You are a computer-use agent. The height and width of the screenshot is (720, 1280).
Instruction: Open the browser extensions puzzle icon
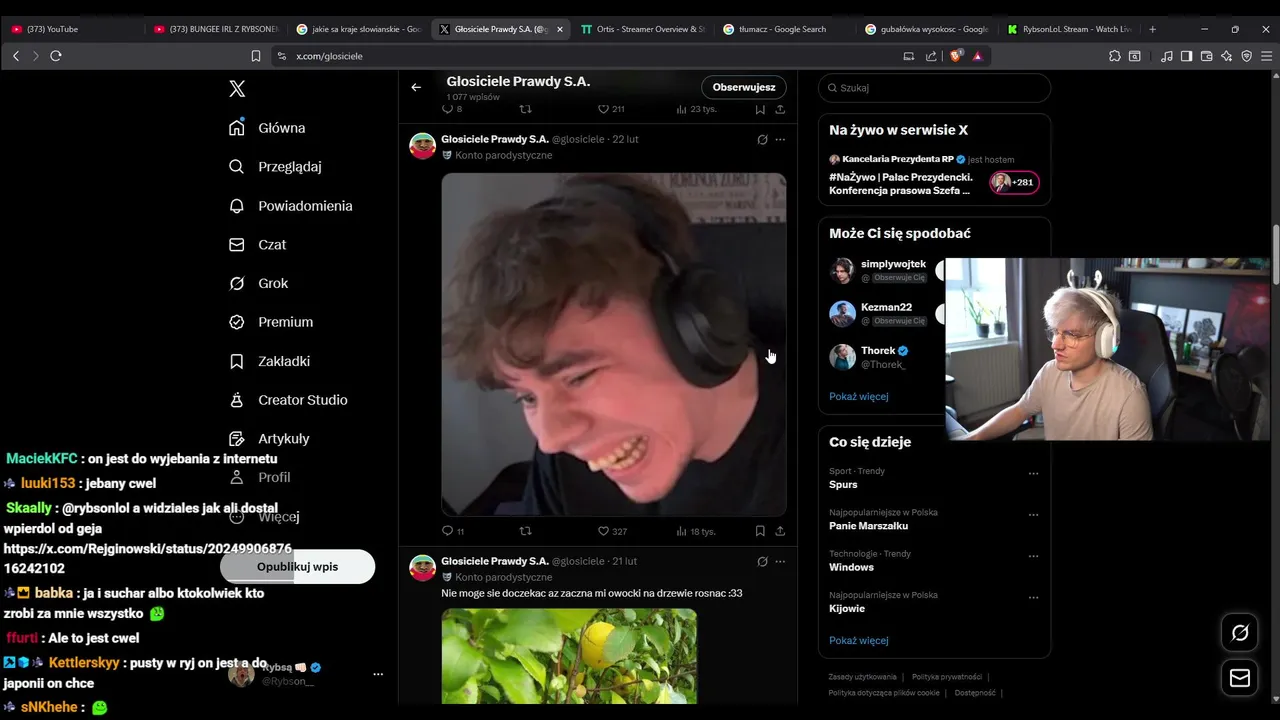click(1115, 56)
